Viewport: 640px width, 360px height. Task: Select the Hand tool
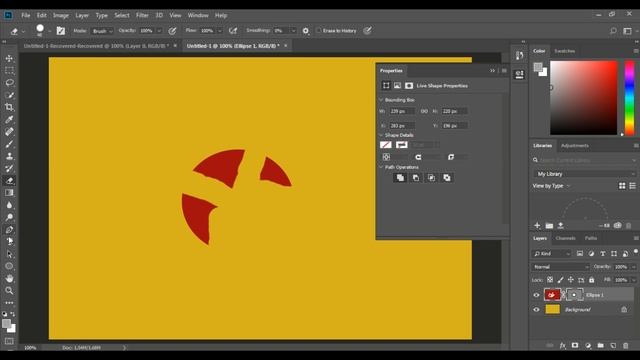point(9,278)
